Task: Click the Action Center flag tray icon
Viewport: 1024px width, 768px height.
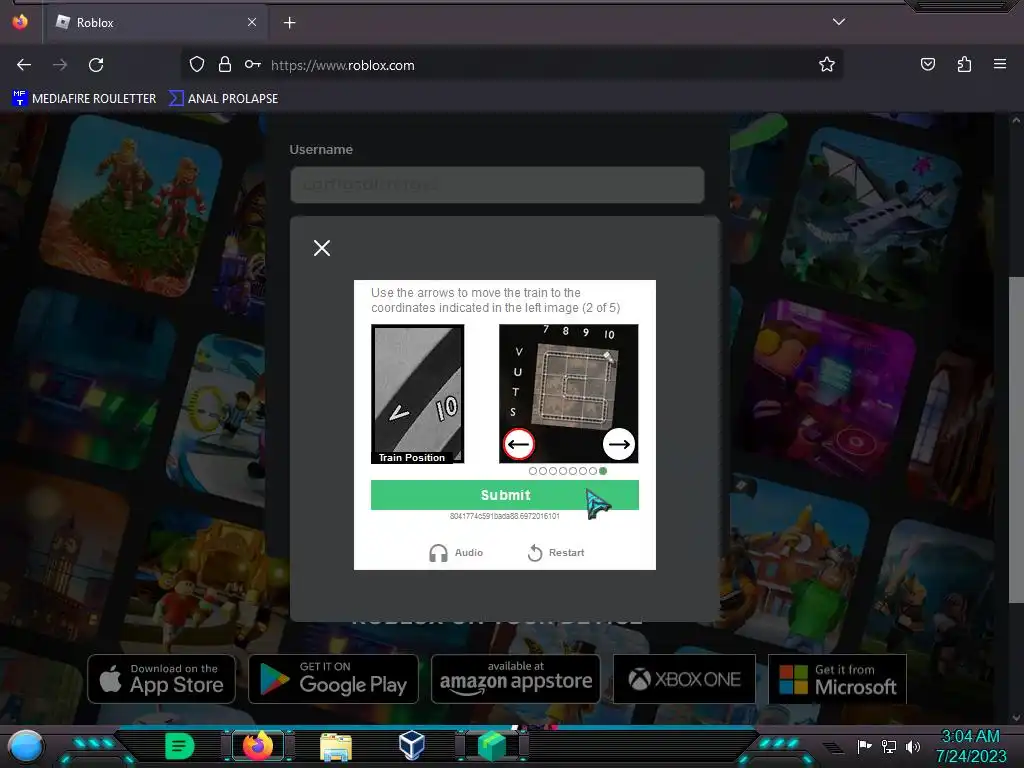Action: (x=865, y=746)
